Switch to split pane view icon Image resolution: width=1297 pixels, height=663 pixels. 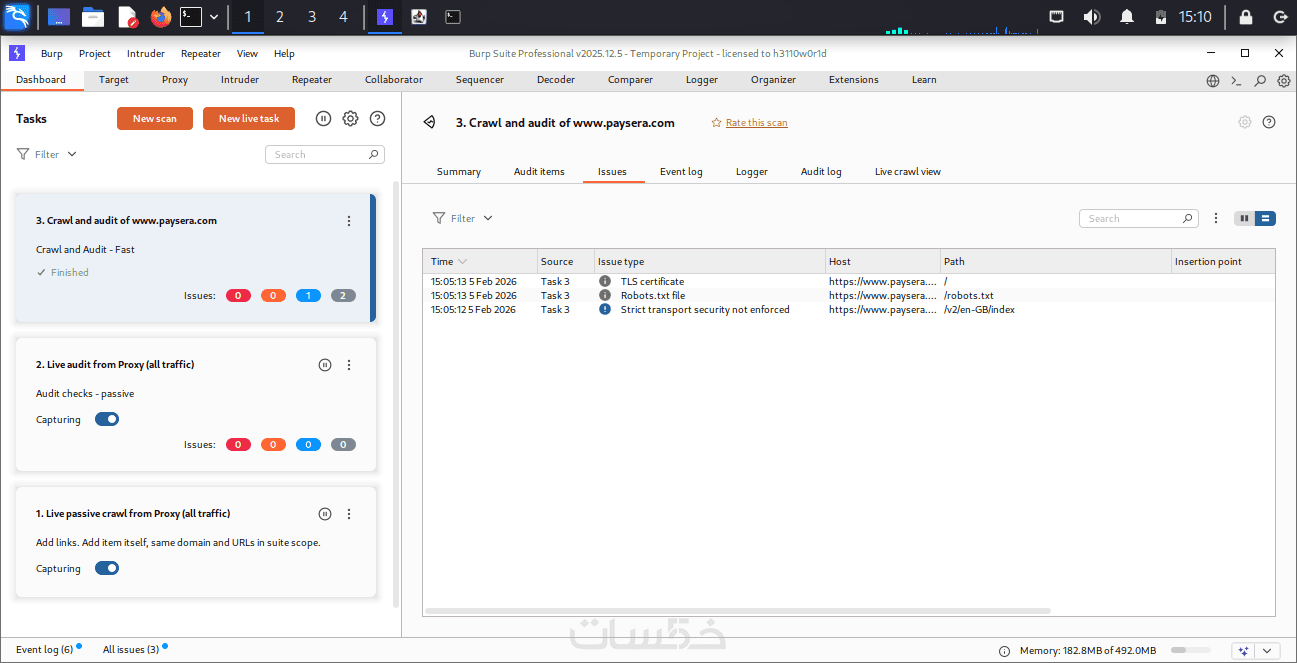1245,218
